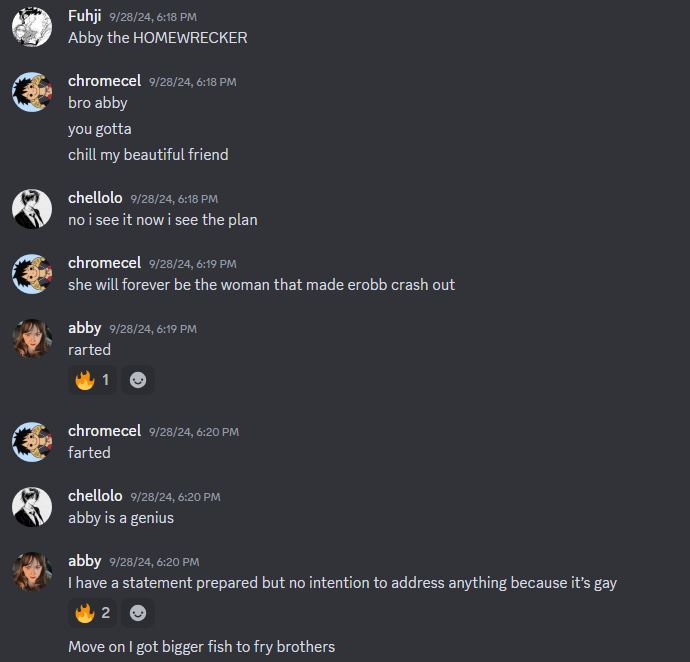This screenshot has width=690, height=662.
Task: Click the chromecel username above 'farted'
Action: (x=104, y=431)
